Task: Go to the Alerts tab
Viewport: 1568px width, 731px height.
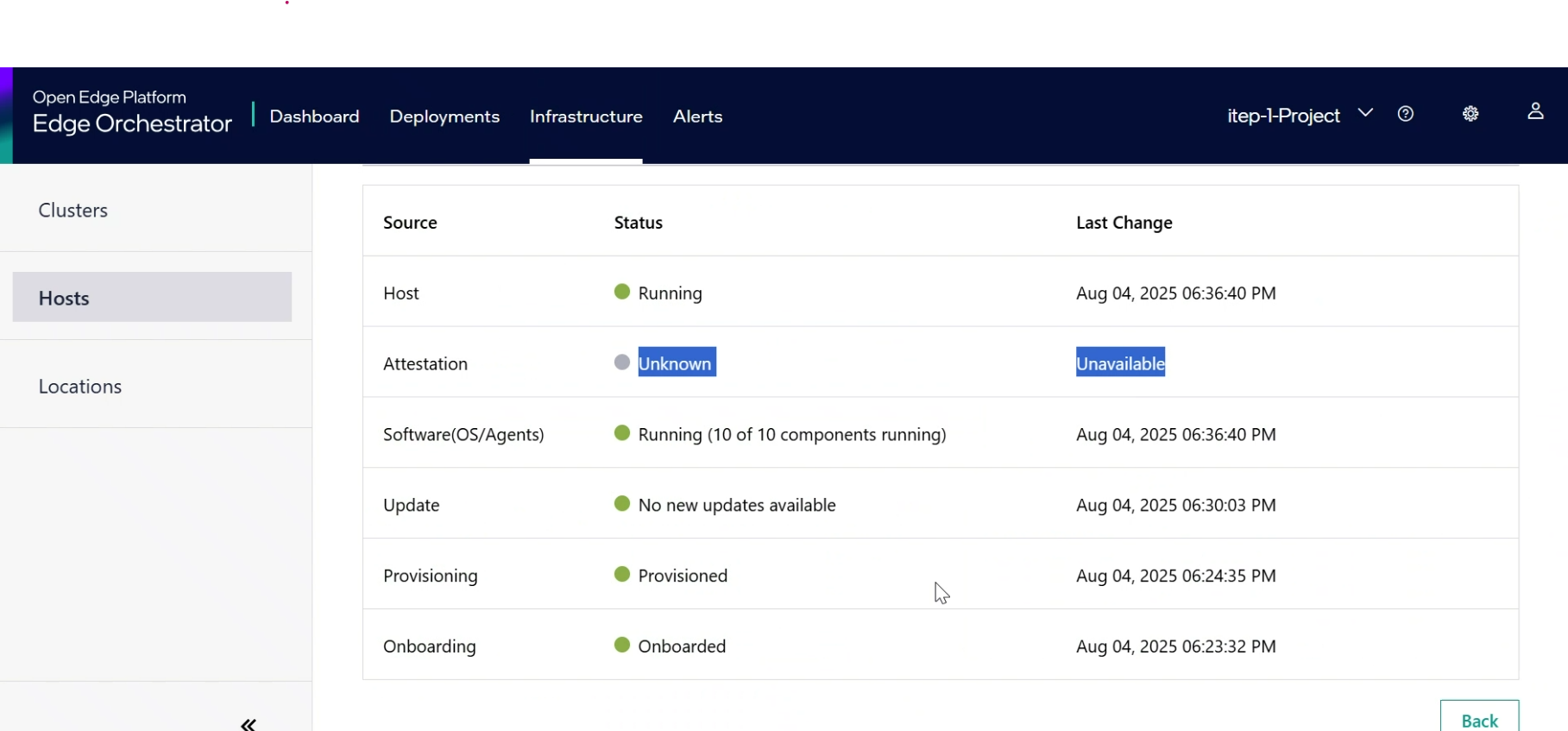Action: pyautogui.click(x=697, y=117)
